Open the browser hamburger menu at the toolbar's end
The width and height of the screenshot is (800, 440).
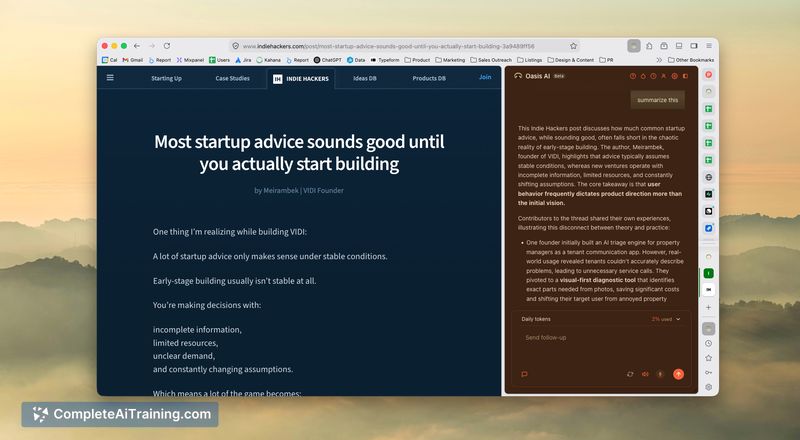pyautogui.click(x=709, y=46)
